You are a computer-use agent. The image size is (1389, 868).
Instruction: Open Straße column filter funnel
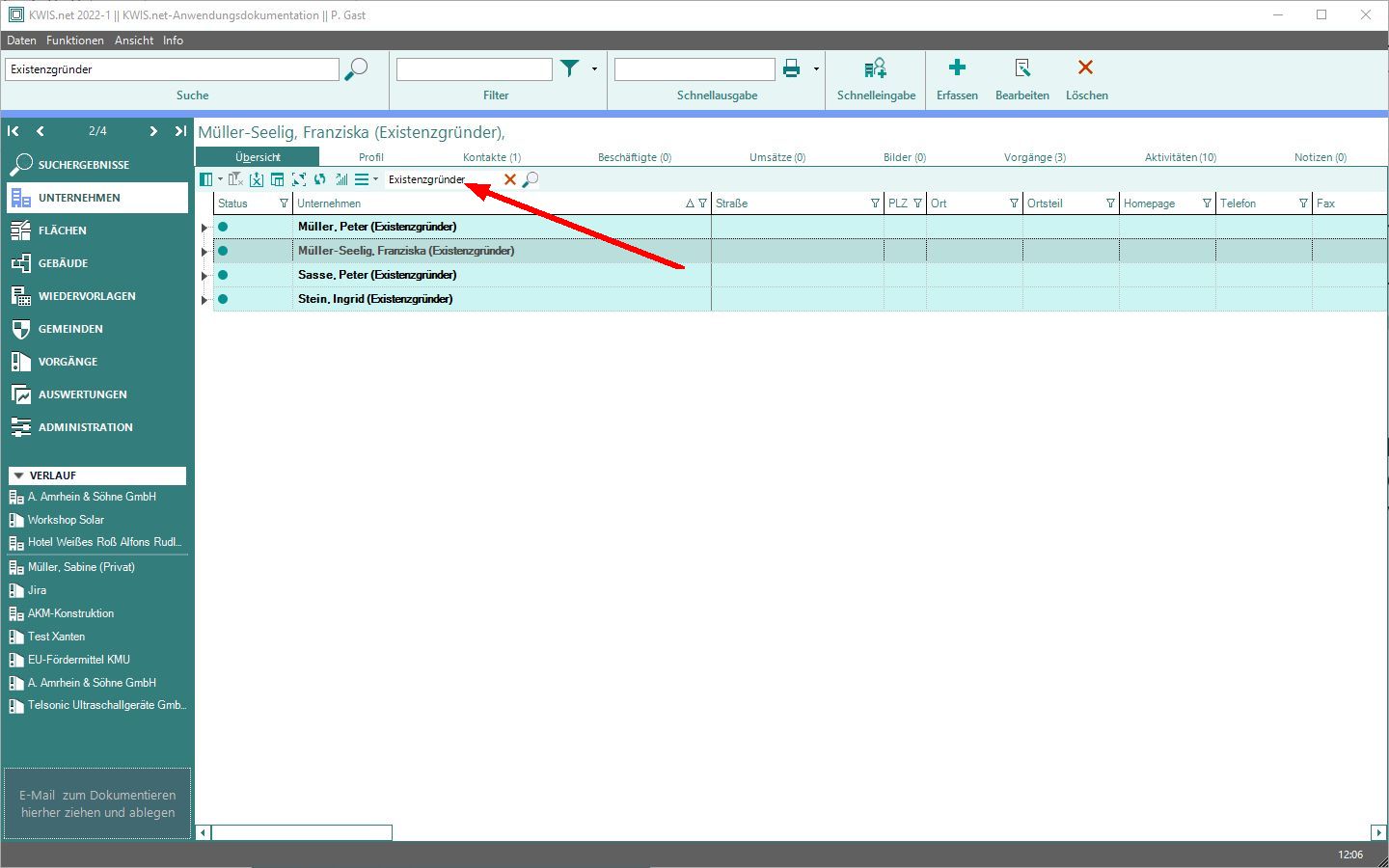tap(875, 203)
